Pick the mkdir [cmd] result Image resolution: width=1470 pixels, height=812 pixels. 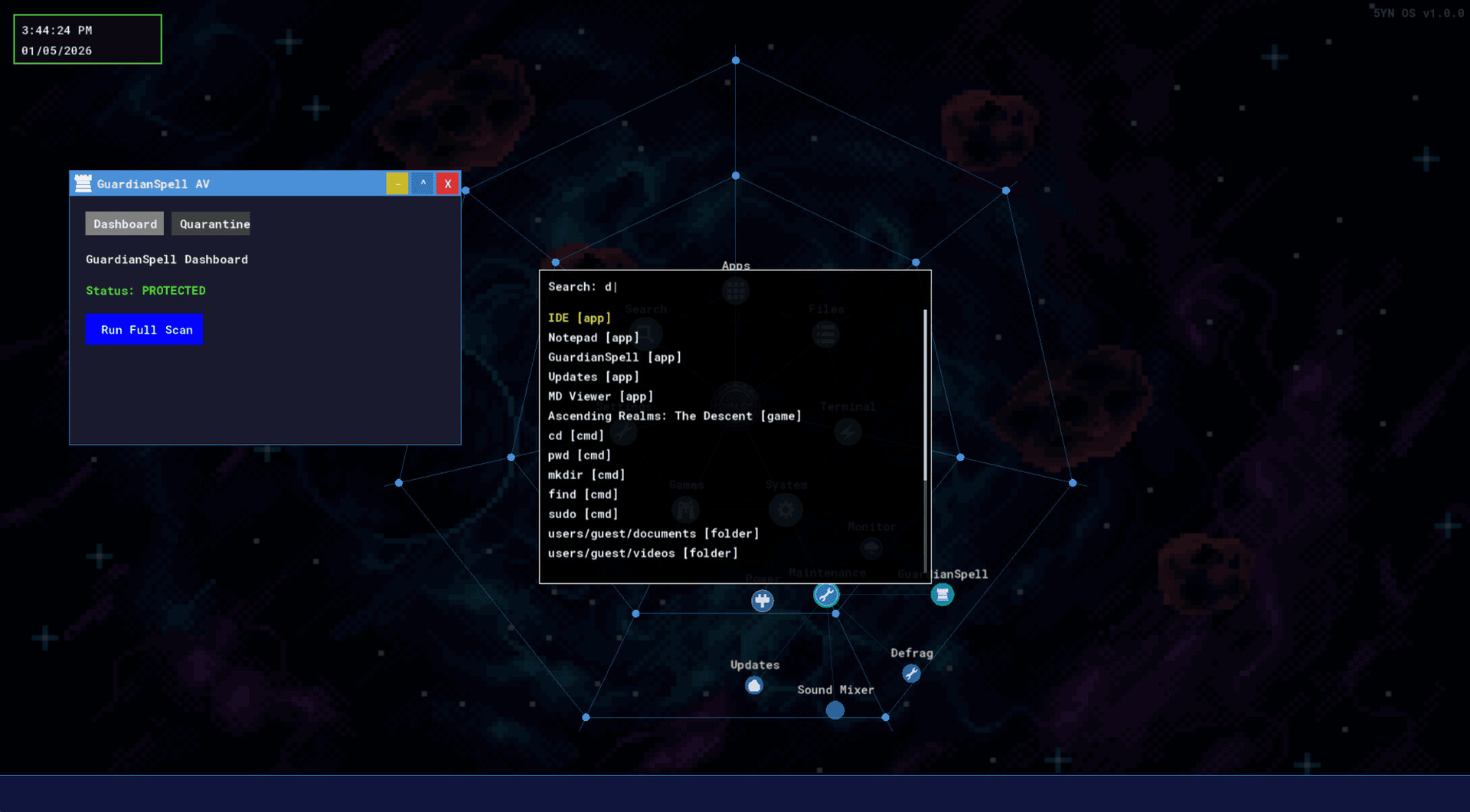point(586,474)
